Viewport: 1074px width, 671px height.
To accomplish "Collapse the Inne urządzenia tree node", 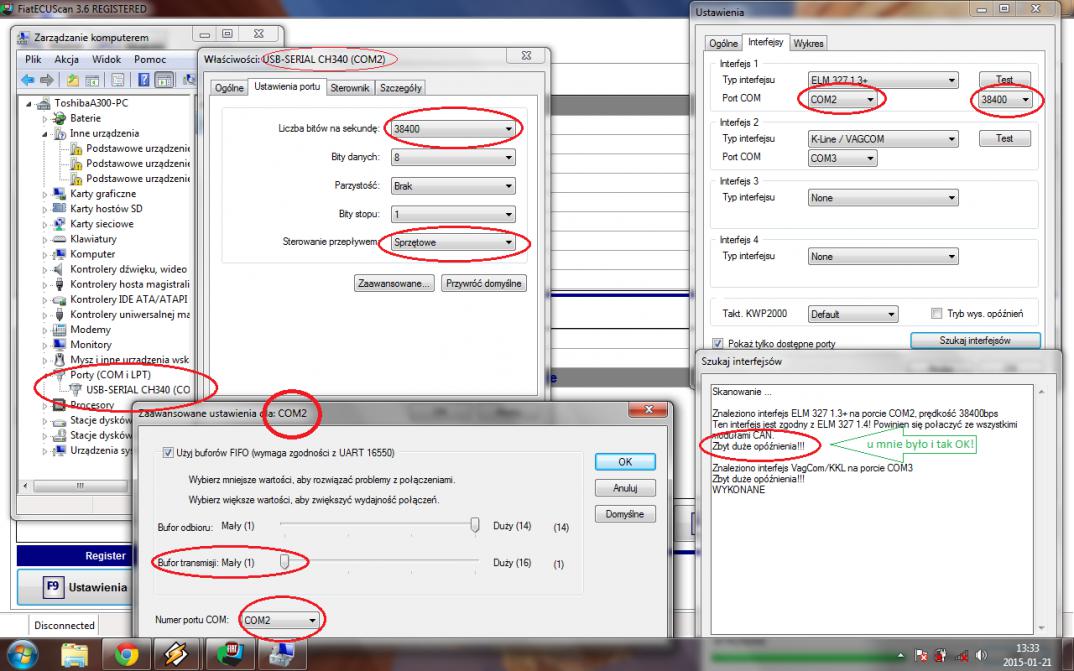I will pyautogui.click(x=45, y=134).
